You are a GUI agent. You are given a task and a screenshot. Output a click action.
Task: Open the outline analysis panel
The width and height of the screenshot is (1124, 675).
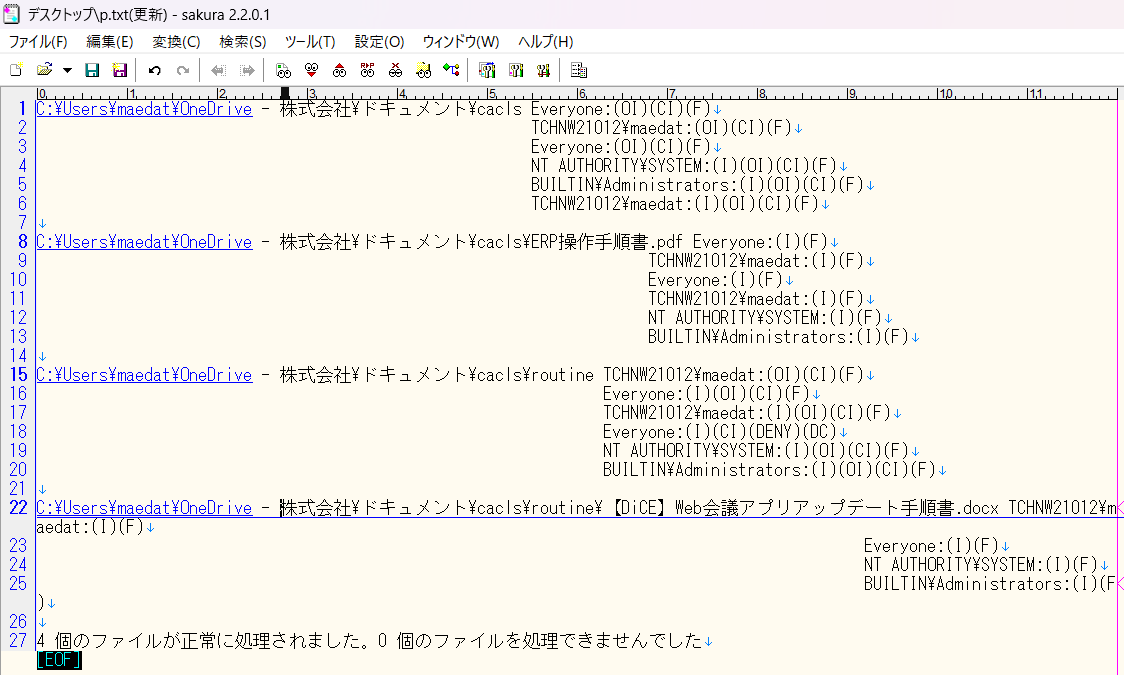(578, 69)
